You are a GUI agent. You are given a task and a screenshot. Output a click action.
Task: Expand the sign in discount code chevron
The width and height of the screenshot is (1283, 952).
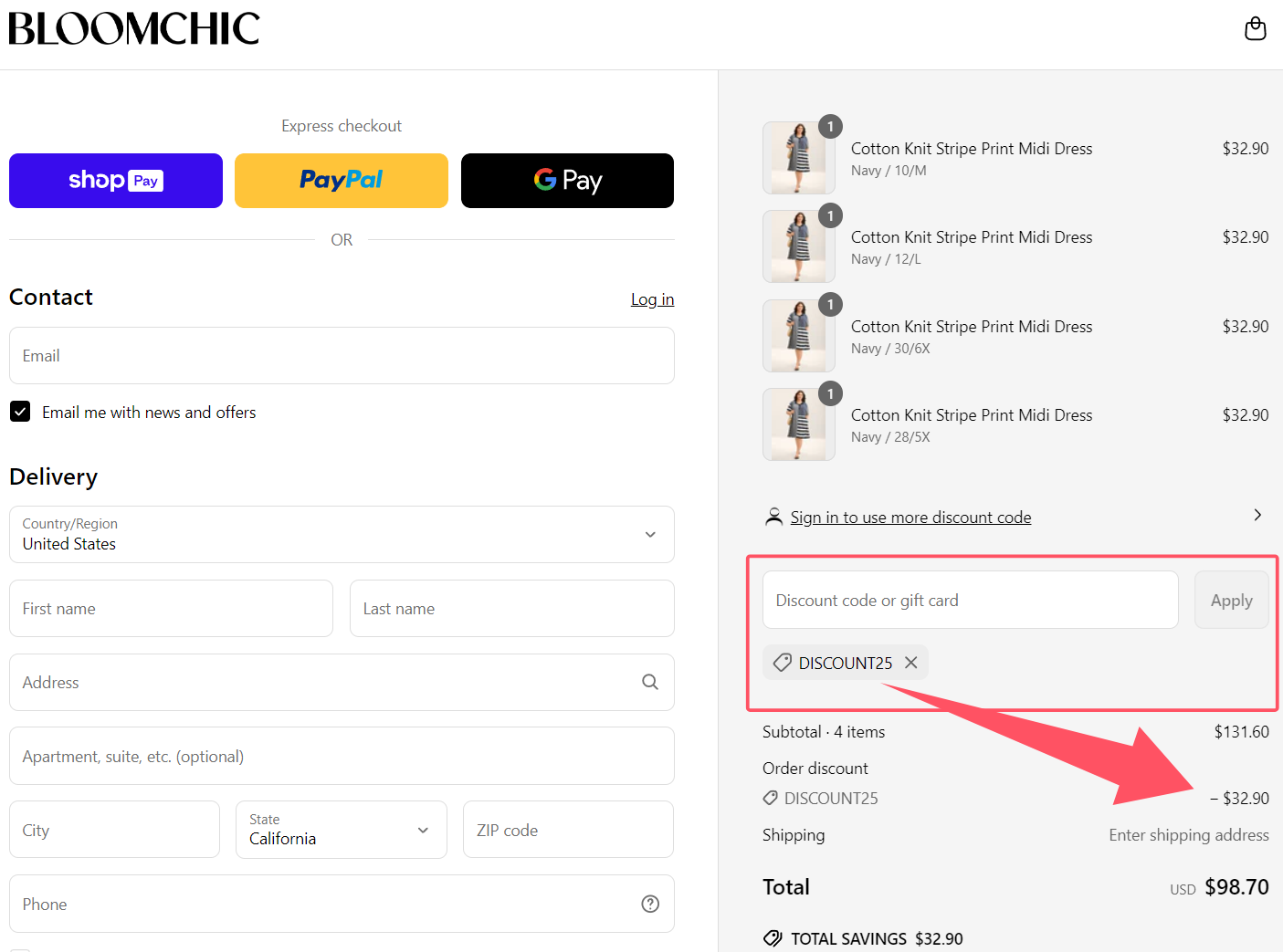tap(1257, 515)
